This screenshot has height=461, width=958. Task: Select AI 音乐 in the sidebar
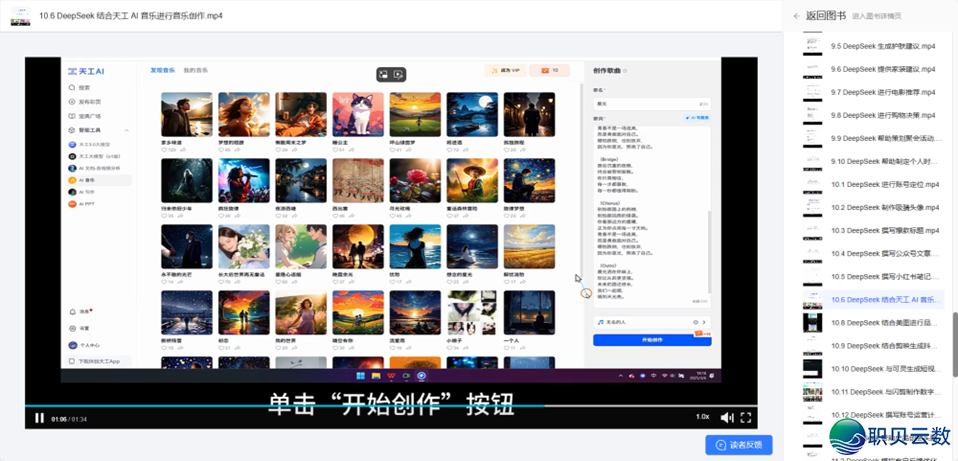(x=99, y=180)
